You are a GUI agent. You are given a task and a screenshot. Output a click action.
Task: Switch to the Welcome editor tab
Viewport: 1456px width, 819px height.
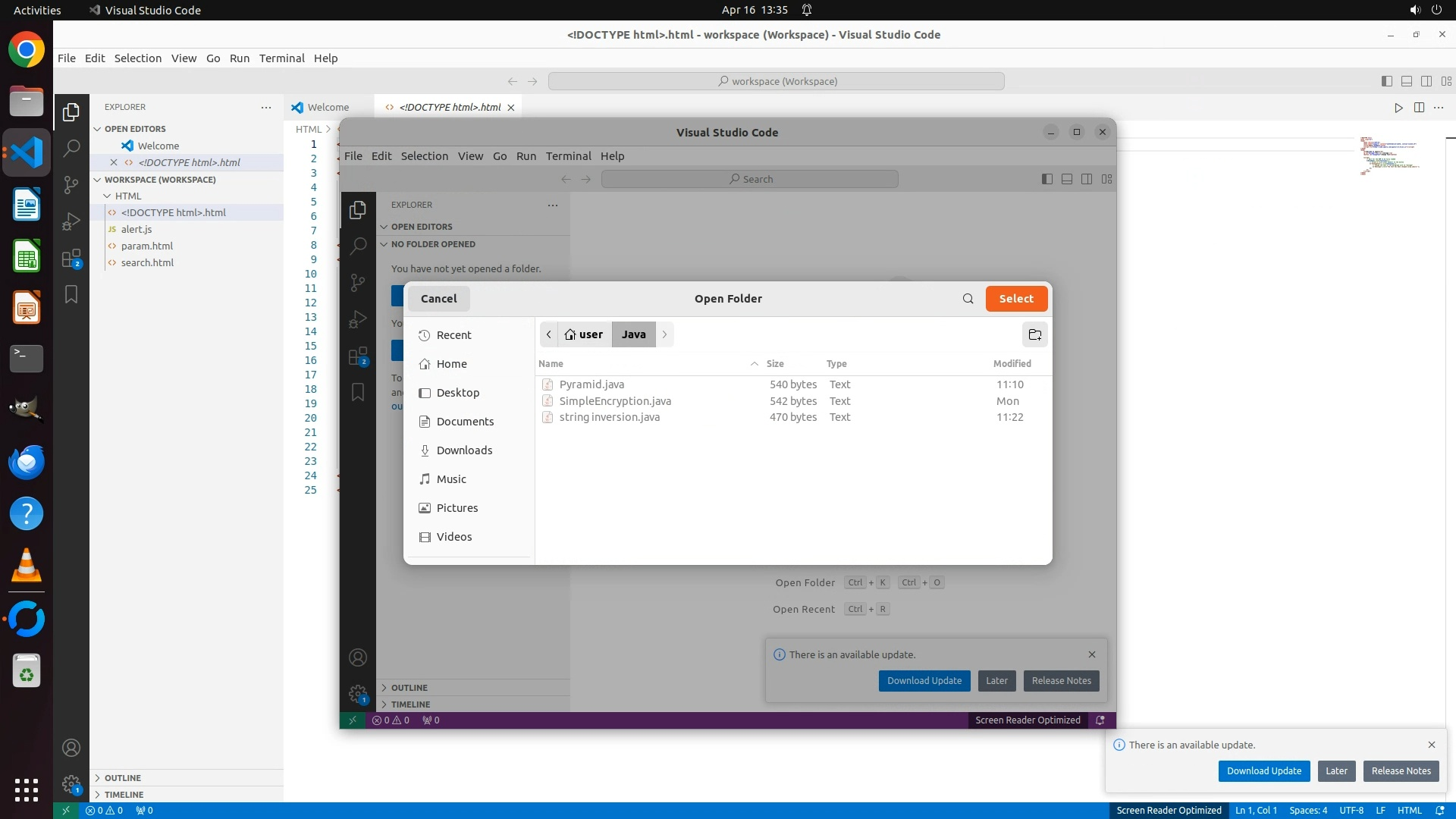[x=328, y=108]
